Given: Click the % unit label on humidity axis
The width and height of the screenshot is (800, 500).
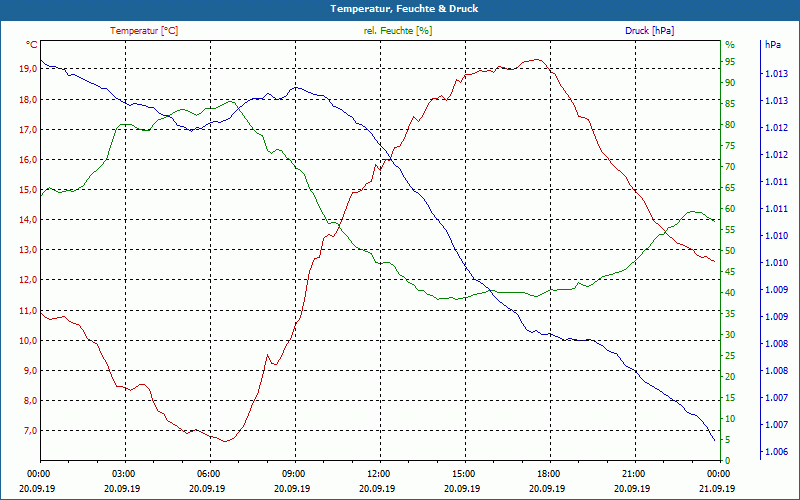Looking at the screenshot, I should click(730, 45).
